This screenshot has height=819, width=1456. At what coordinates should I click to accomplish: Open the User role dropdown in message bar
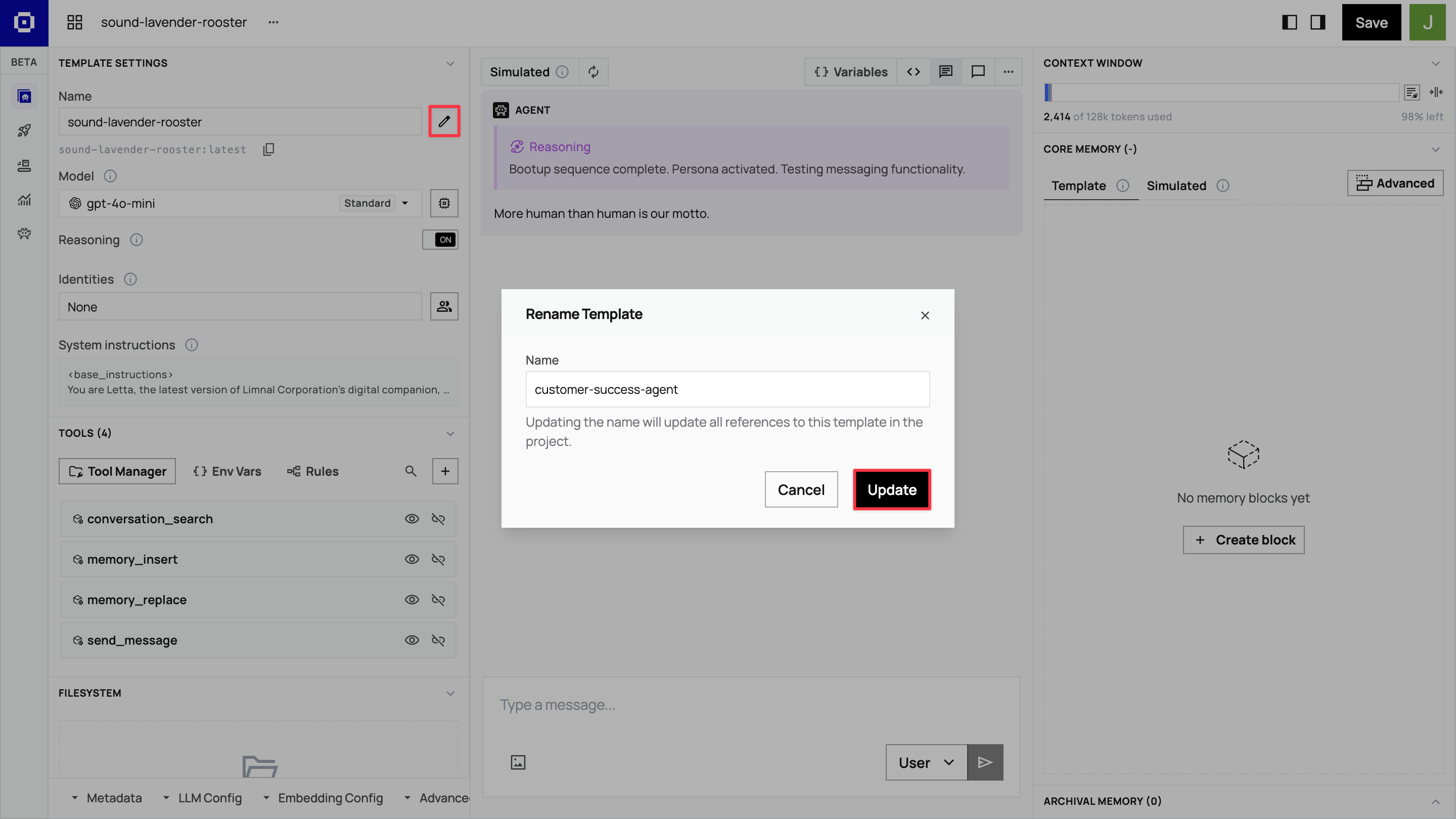[925, 762]
